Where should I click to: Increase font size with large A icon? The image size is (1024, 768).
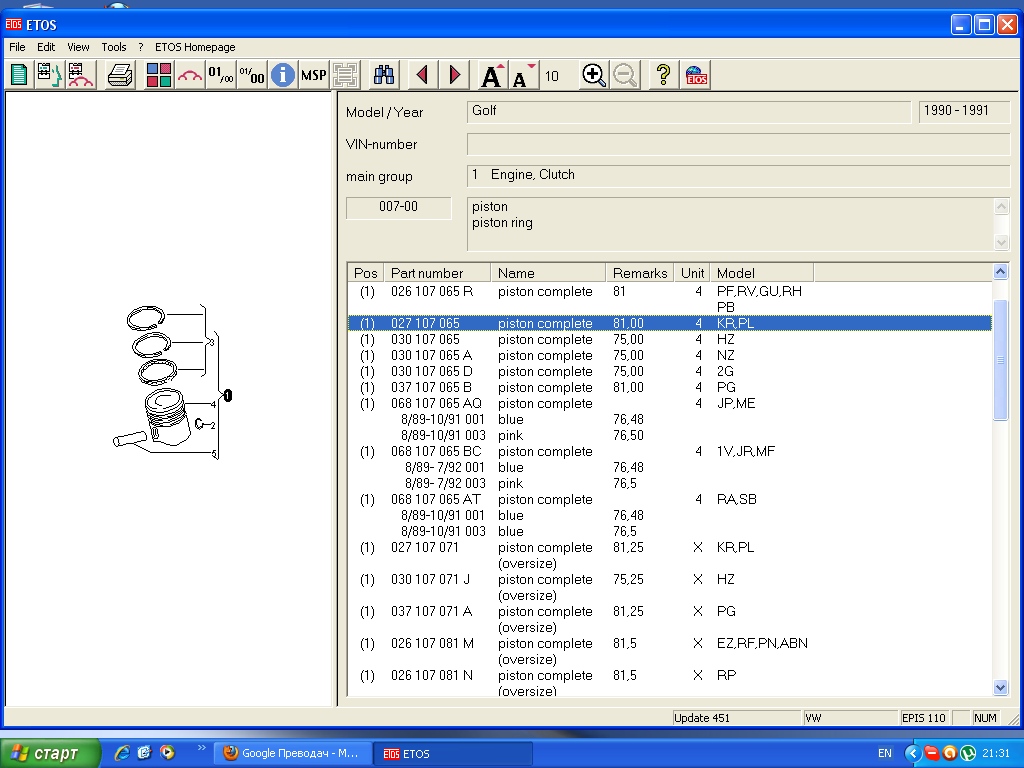click(x=492, y=75)
